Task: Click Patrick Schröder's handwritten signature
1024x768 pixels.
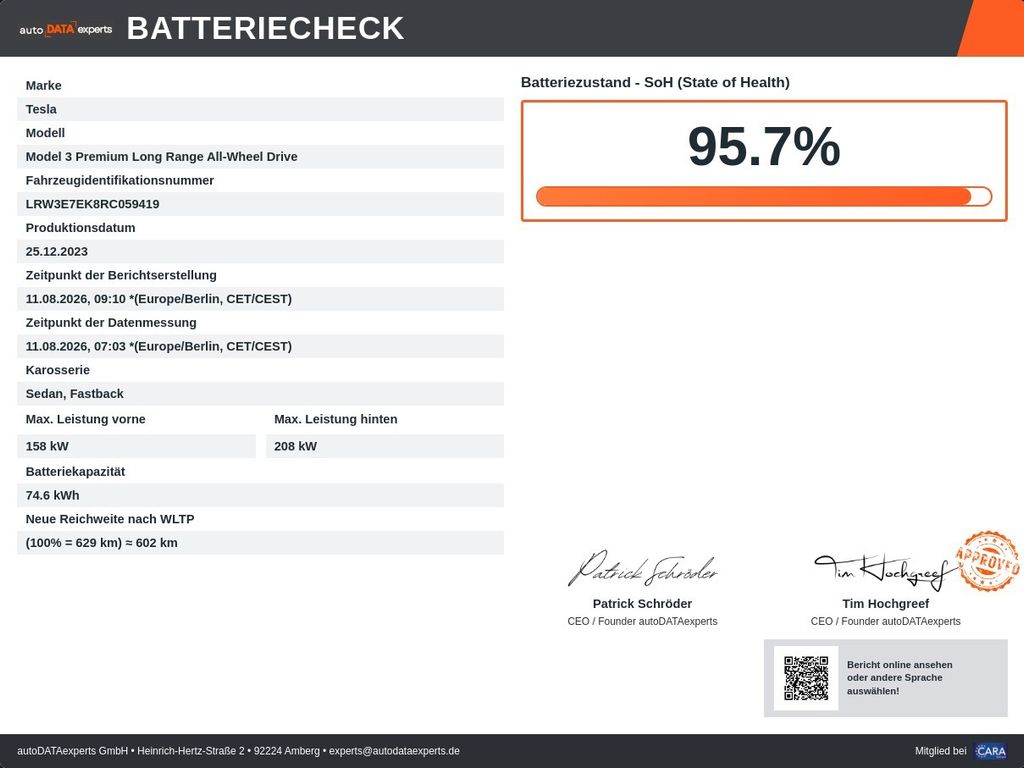Action: coord(643,568)
